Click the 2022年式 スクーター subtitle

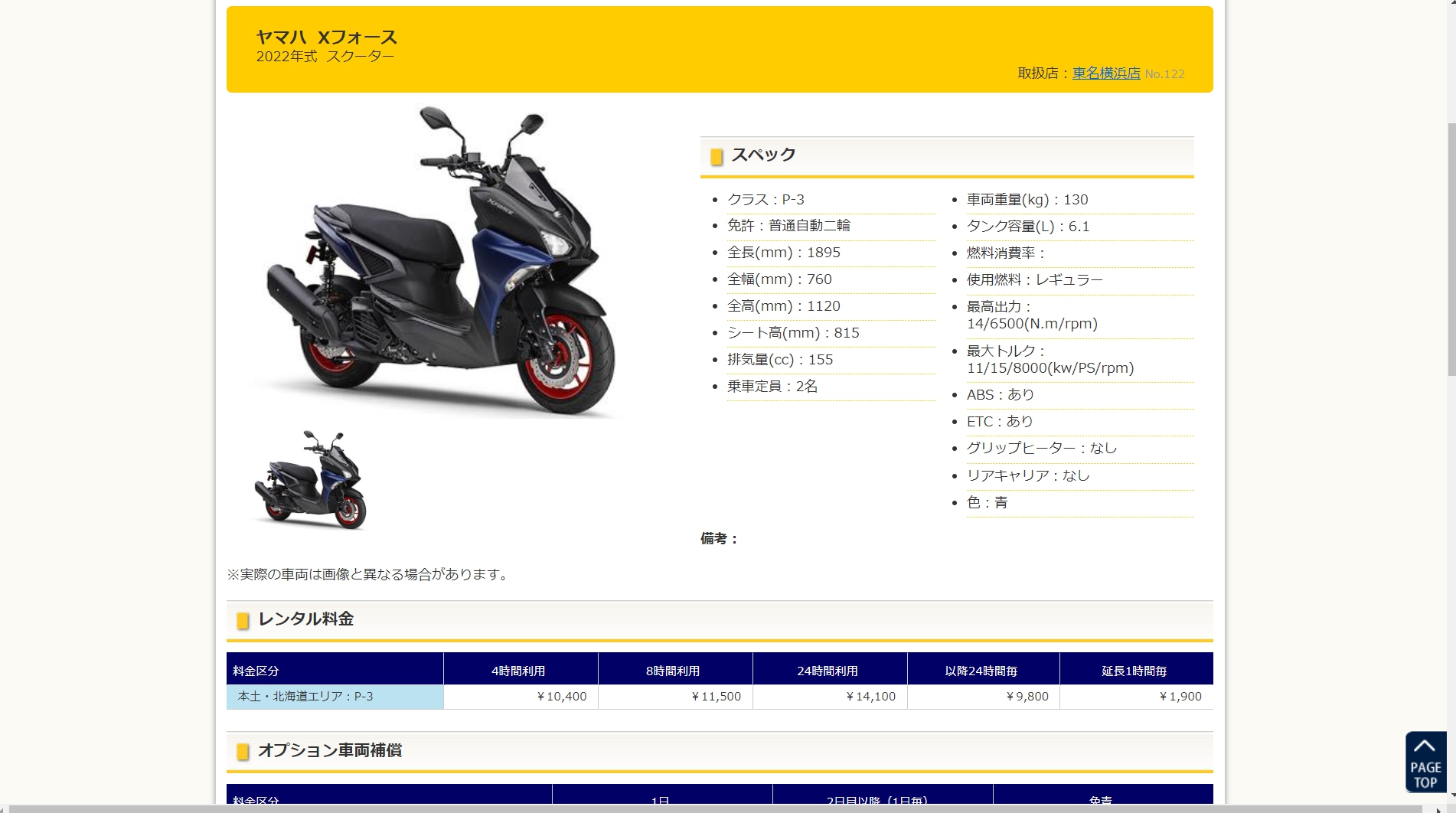325,57
